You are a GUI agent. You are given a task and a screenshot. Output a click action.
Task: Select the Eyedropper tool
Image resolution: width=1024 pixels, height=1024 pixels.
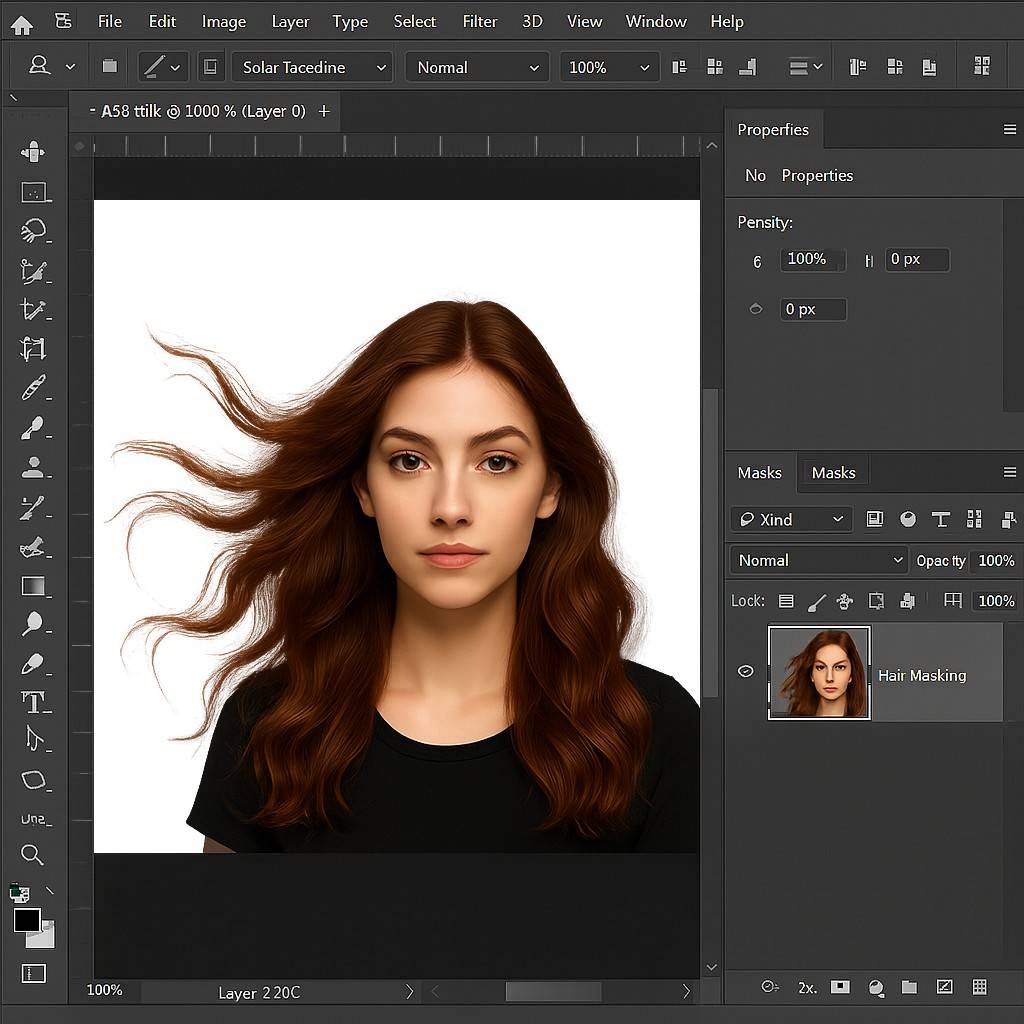pyautogui.click(x=33, y=387)
